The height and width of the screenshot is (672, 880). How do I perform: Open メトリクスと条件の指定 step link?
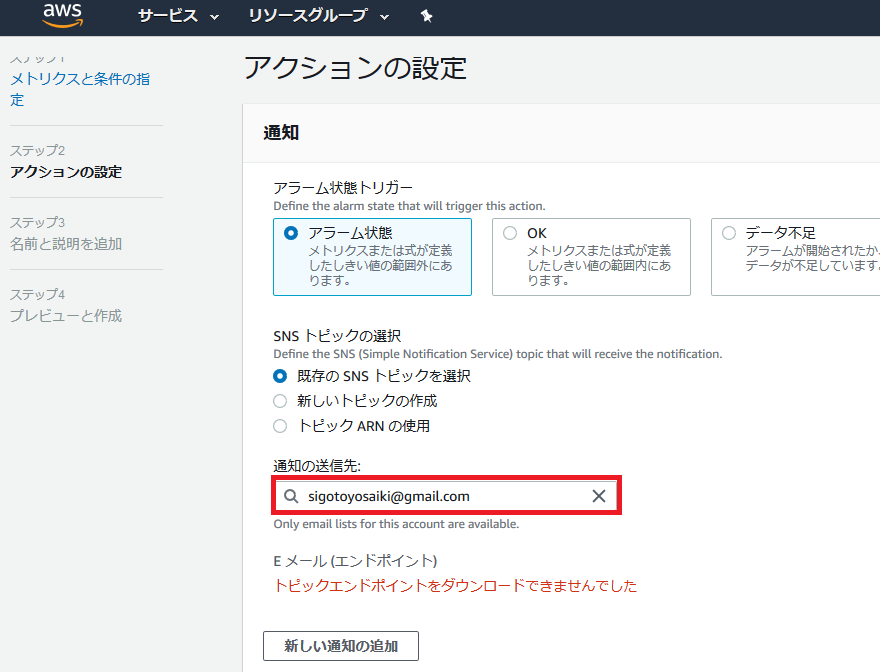pos(80,89)
